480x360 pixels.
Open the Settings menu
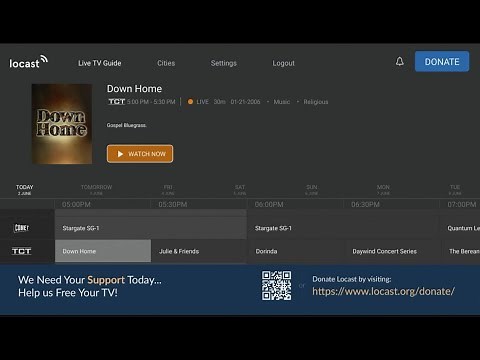(x=224, y=63)
